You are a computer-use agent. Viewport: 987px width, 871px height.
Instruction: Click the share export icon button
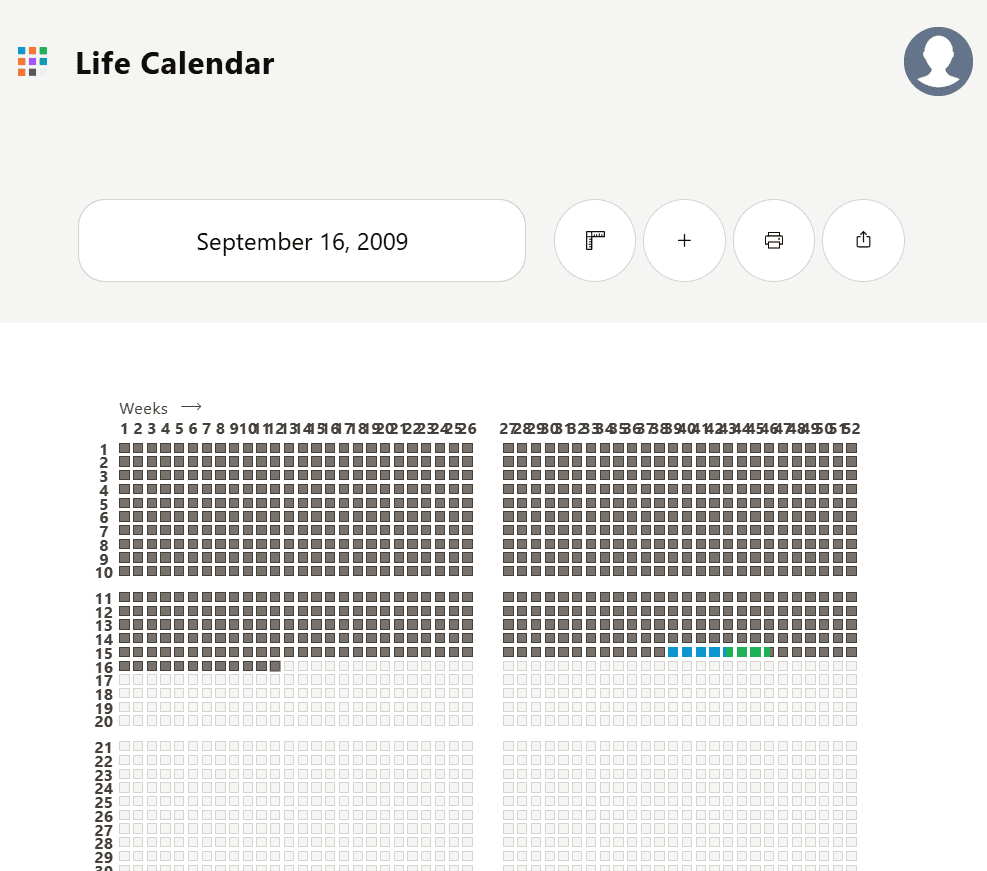[x=863, y=240]
